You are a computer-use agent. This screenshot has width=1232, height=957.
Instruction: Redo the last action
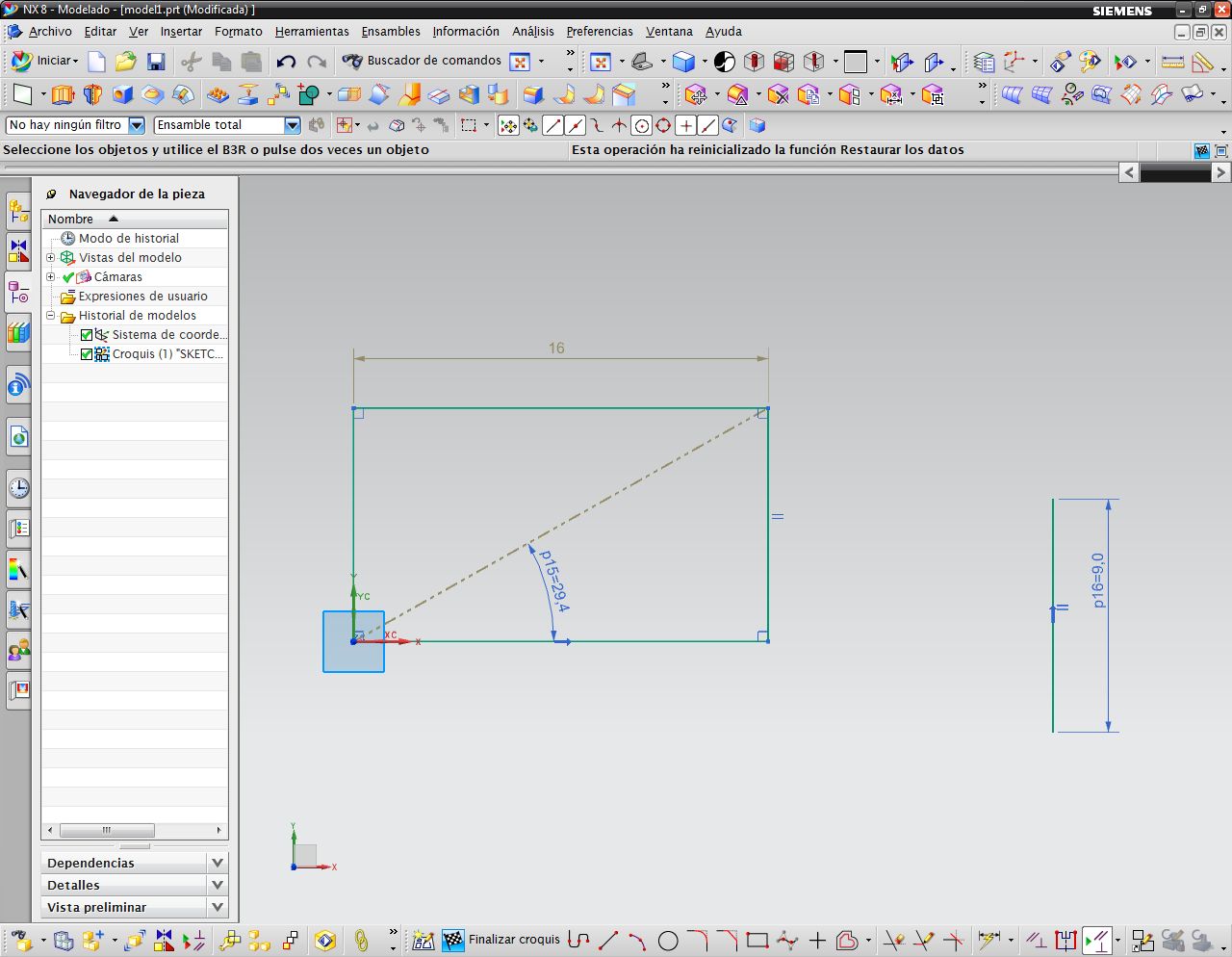pyautogui.click(x=317, y=62)
